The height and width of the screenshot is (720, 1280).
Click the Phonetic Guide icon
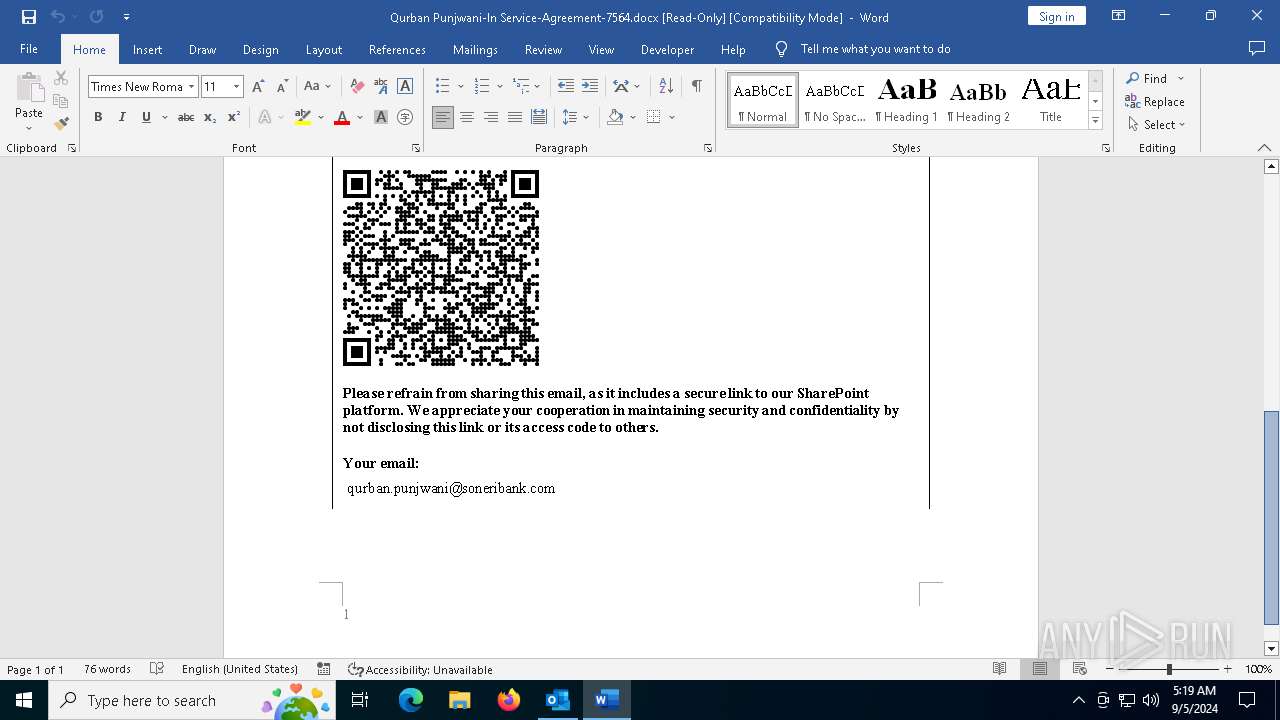coord(381,87)
